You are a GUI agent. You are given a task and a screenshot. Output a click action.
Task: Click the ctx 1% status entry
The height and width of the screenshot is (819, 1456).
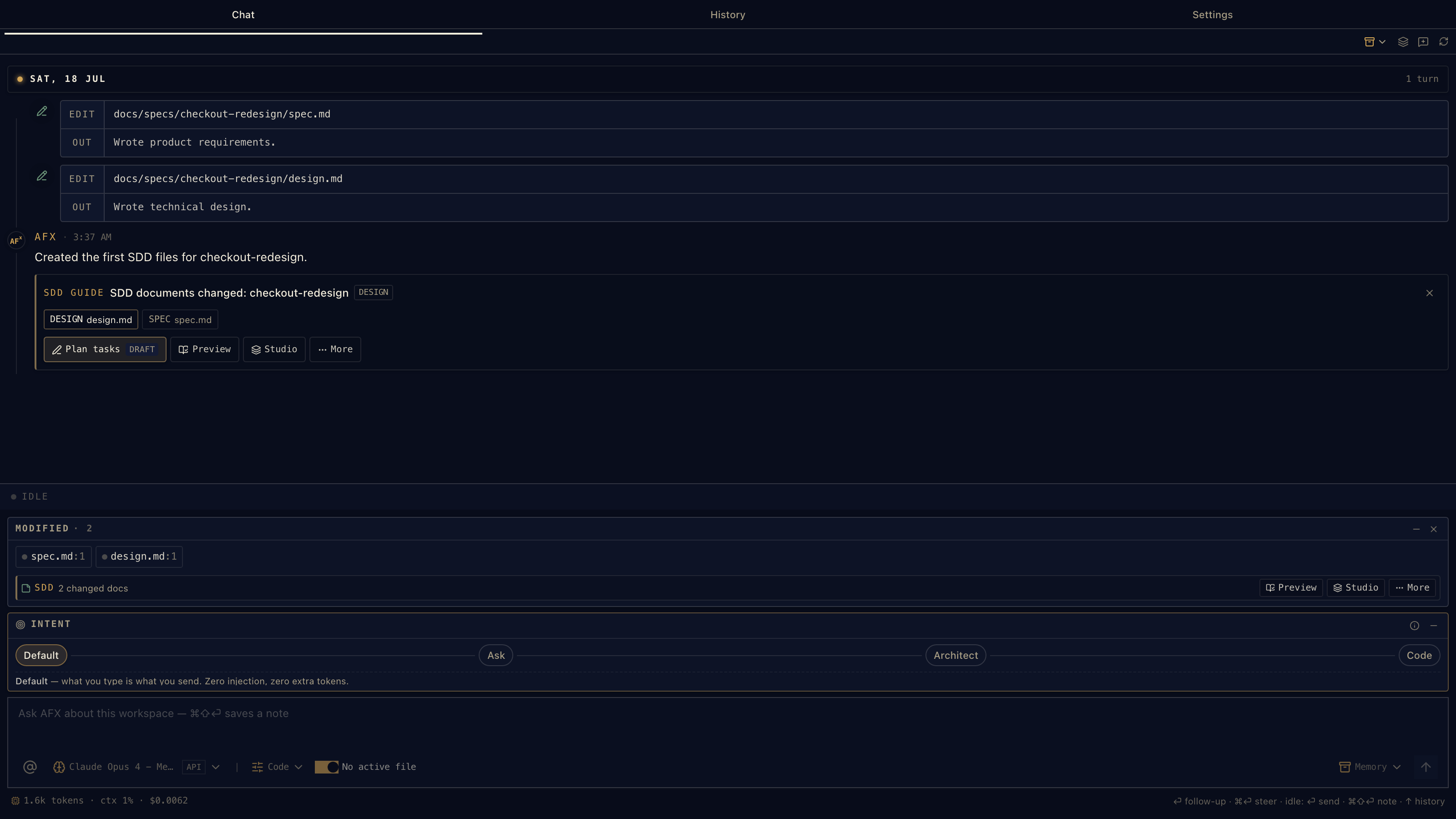(117, 801)
